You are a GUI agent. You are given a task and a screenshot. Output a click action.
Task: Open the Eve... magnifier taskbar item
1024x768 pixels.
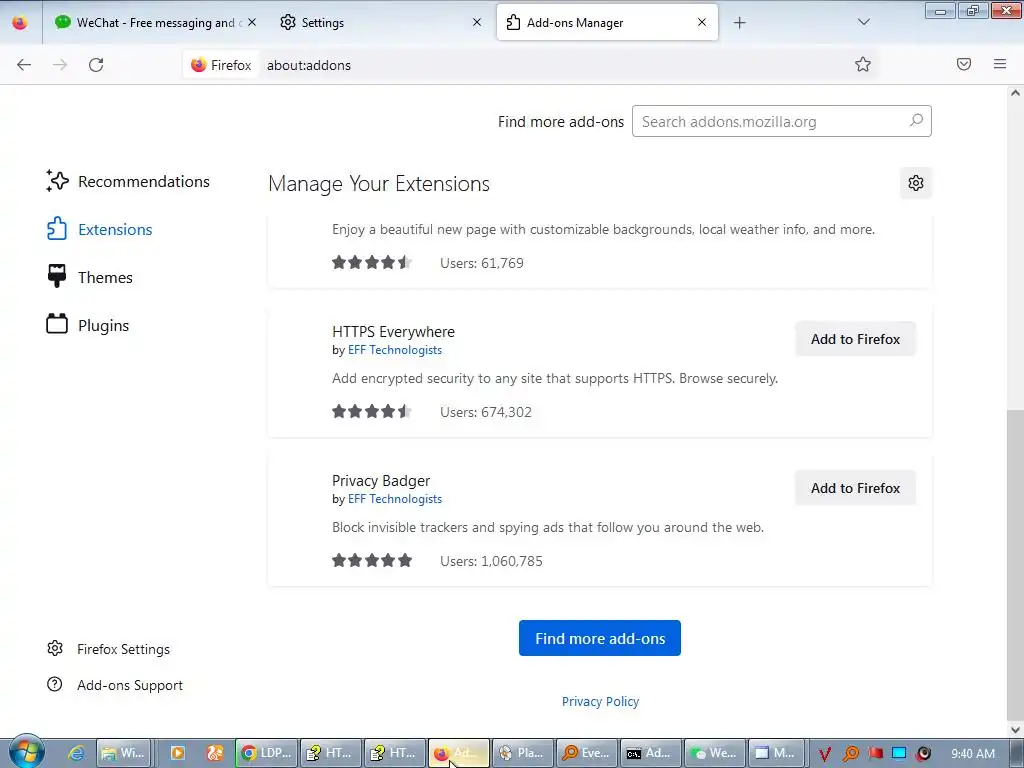pyautogui.click(x=587, y=753)
